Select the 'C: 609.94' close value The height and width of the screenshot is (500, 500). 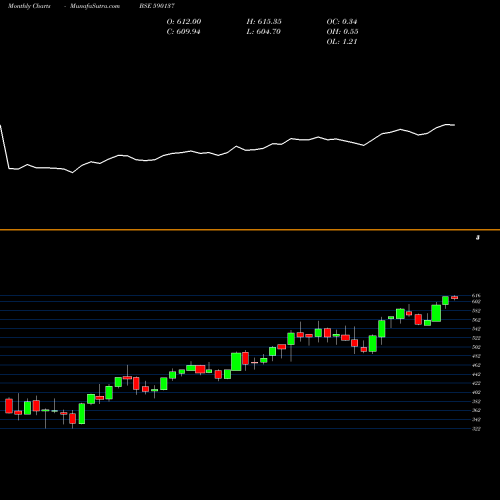click(184, 32)
